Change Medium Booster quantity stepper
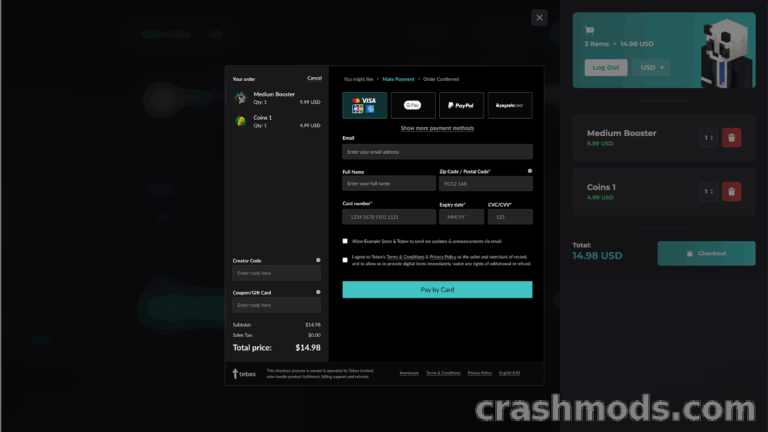This screenshot has height=432, width=768. click(x=708, y=138)
